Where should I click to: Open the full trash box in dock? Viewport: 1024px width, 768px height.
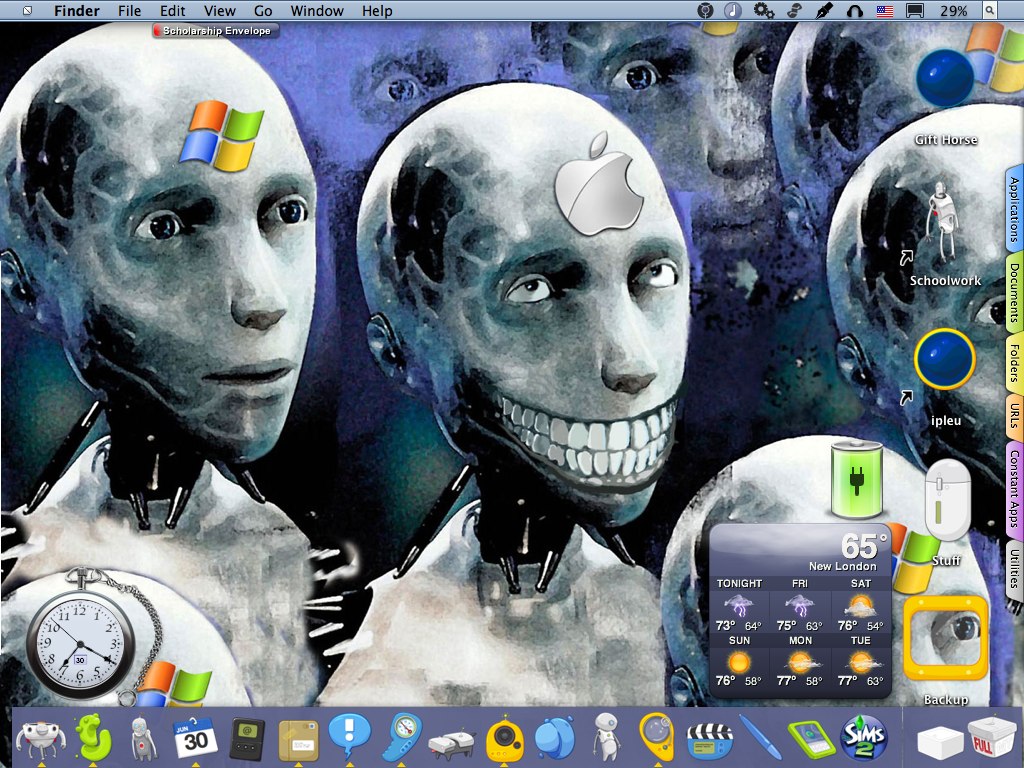coord(991,739)
